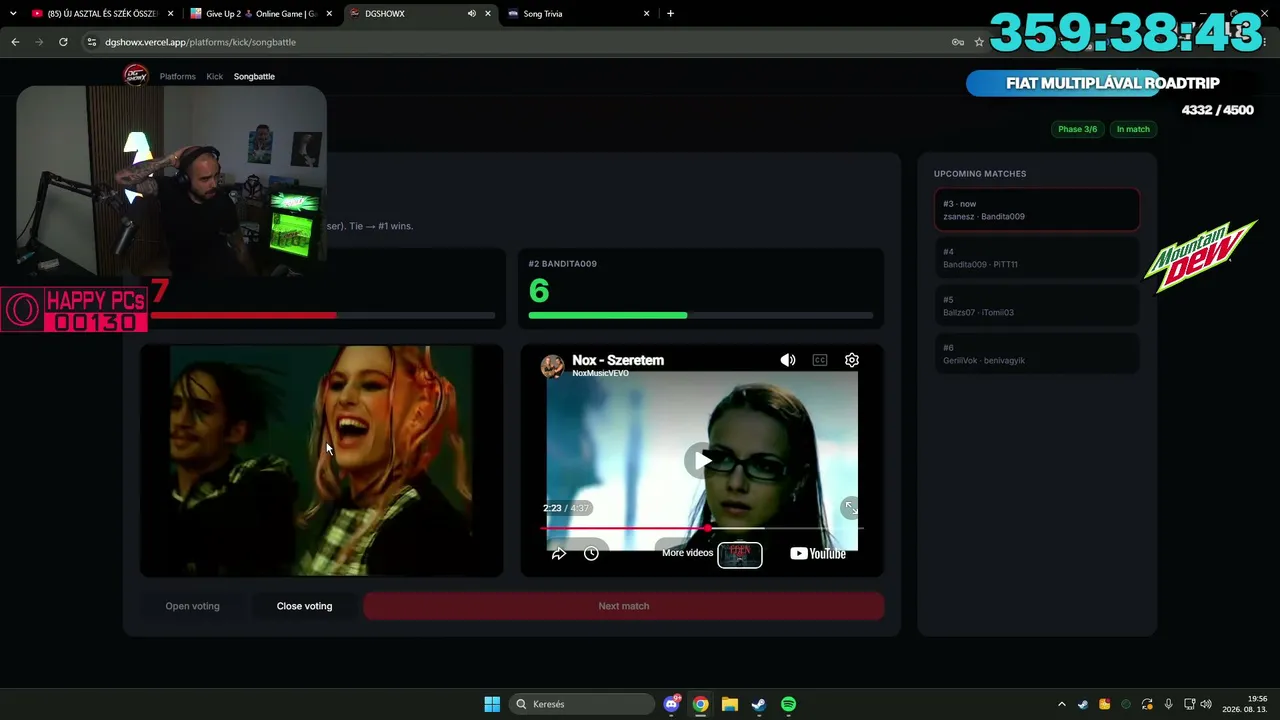View site information icon in address bar

(92, 42)
